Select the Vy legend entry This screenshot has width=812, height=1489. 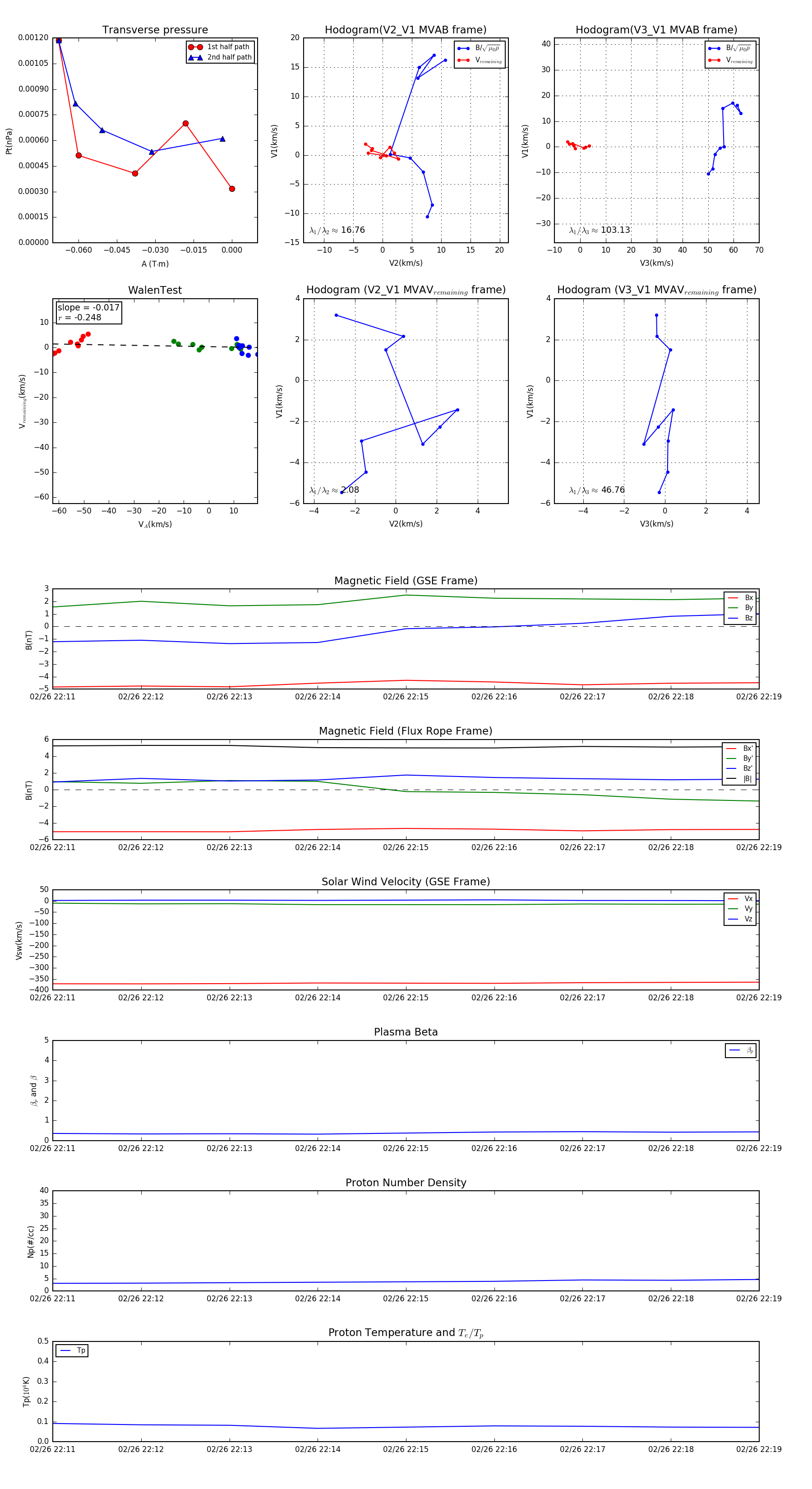(x=740, y=909)
